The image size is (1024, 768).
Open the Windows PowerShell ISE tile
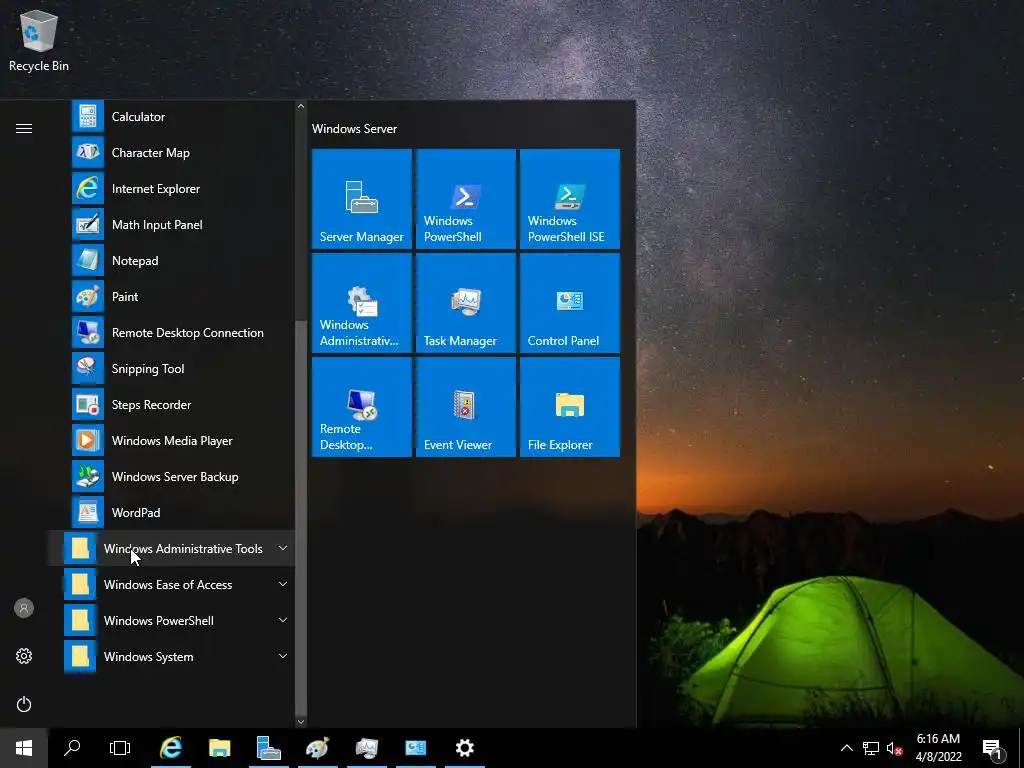pyautogui.click(x=569, y=199)
